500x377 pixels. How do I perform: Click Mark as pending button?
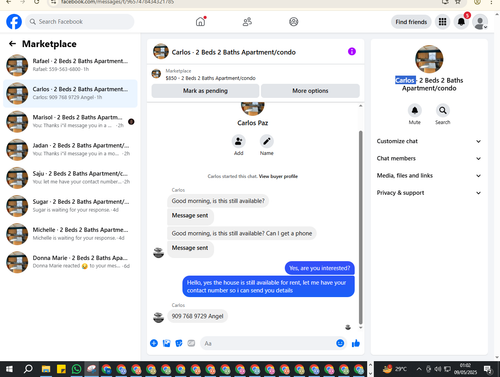pyautogui.click(x=205, y=91)
